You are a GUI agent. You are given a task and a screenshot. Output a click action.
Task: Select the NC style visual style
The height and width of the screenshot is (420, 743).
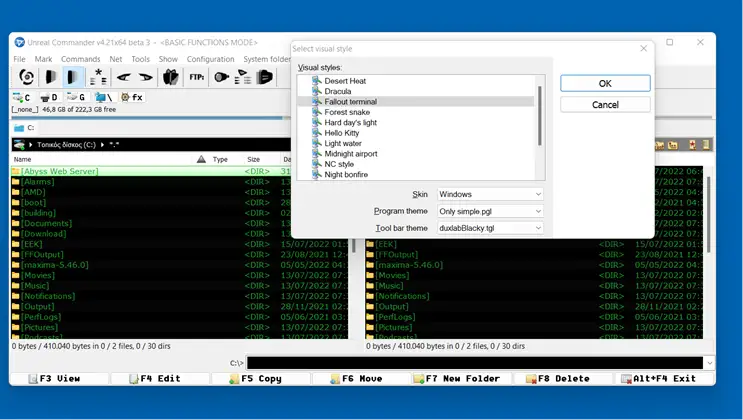339,164
